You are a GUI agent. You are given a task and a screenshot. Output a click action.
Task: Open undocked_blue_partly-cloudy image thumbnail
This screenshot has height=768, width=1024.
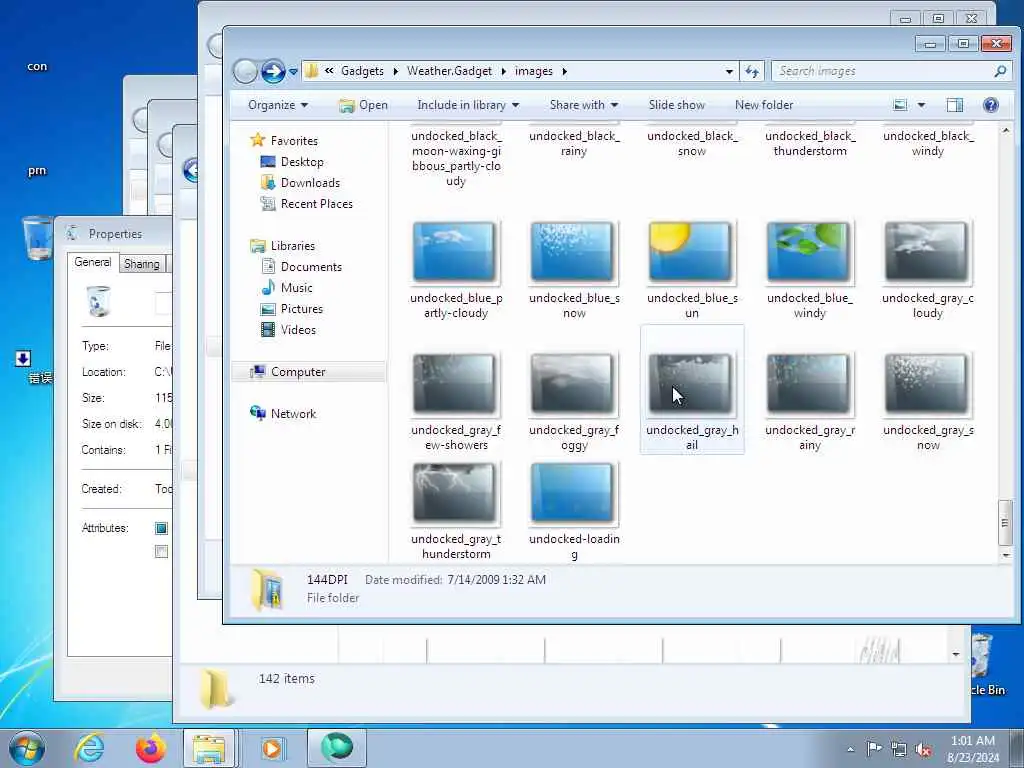(455, 252)
